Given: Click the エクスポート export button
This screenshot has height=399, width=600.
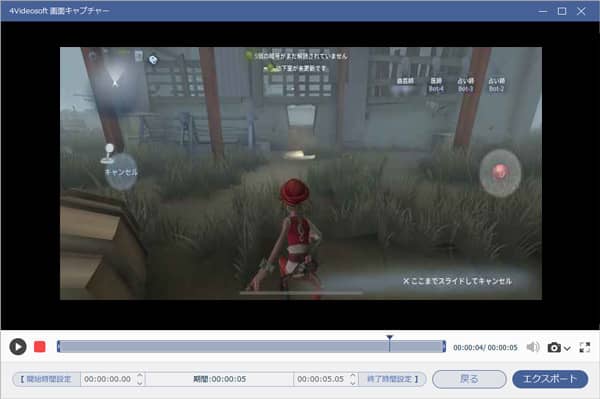Looking at the screenshot, I should 550,379.
